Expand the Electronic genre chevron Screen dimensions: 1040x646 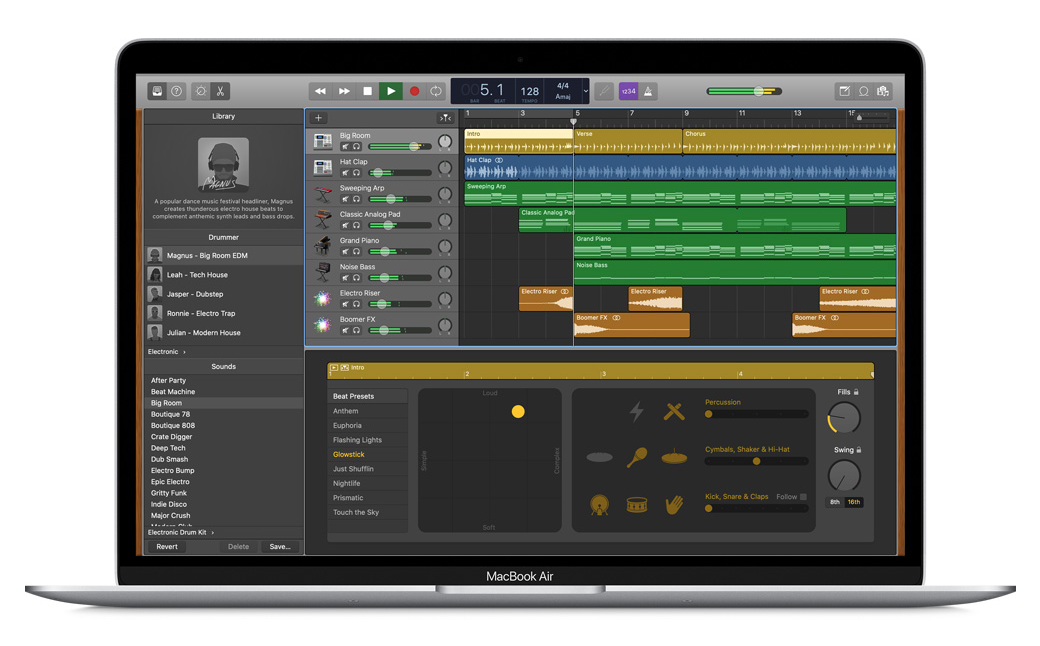click(x=184, y=352)
